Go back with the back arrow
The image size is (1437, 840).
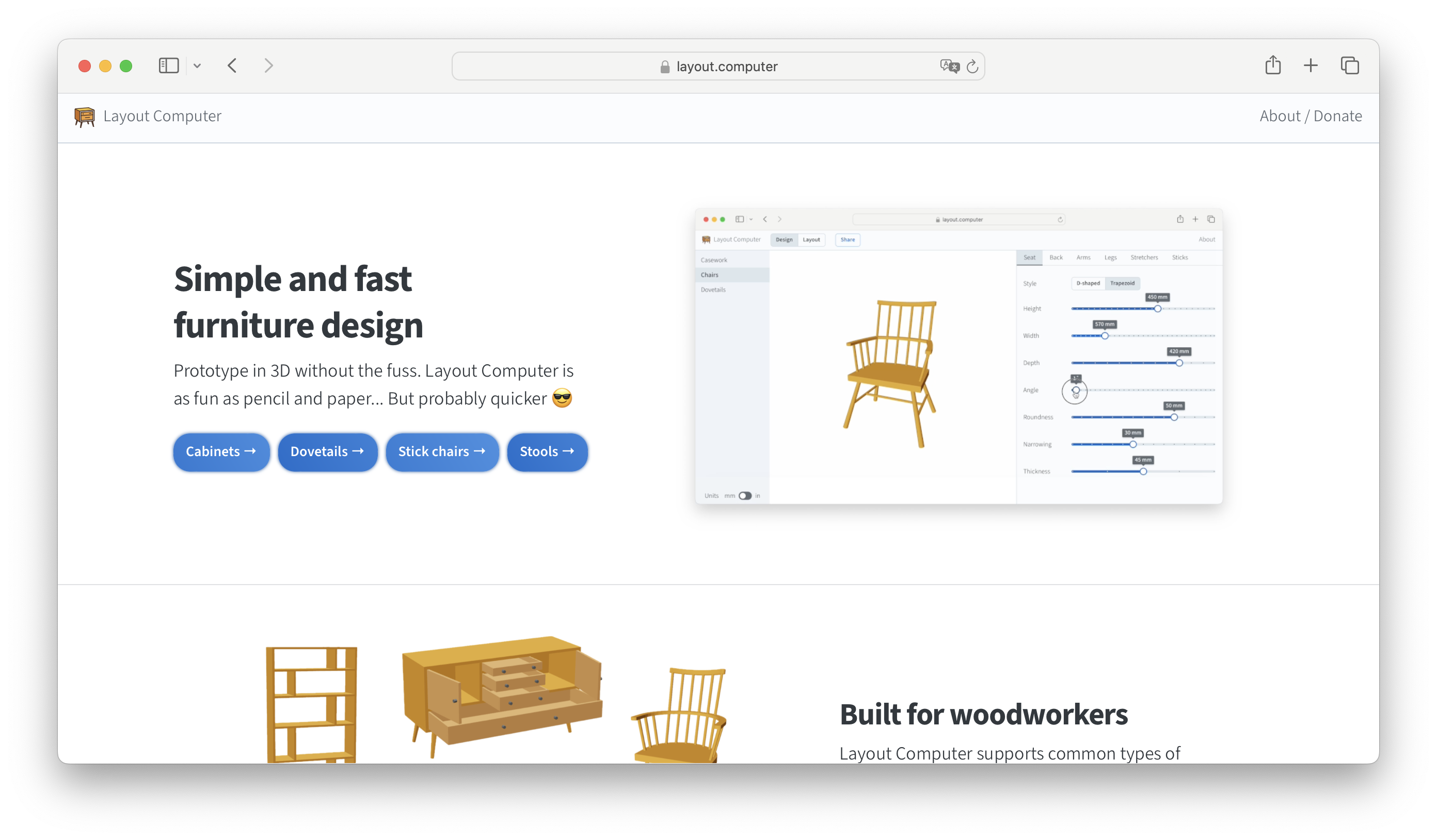(x=232, y=66)
